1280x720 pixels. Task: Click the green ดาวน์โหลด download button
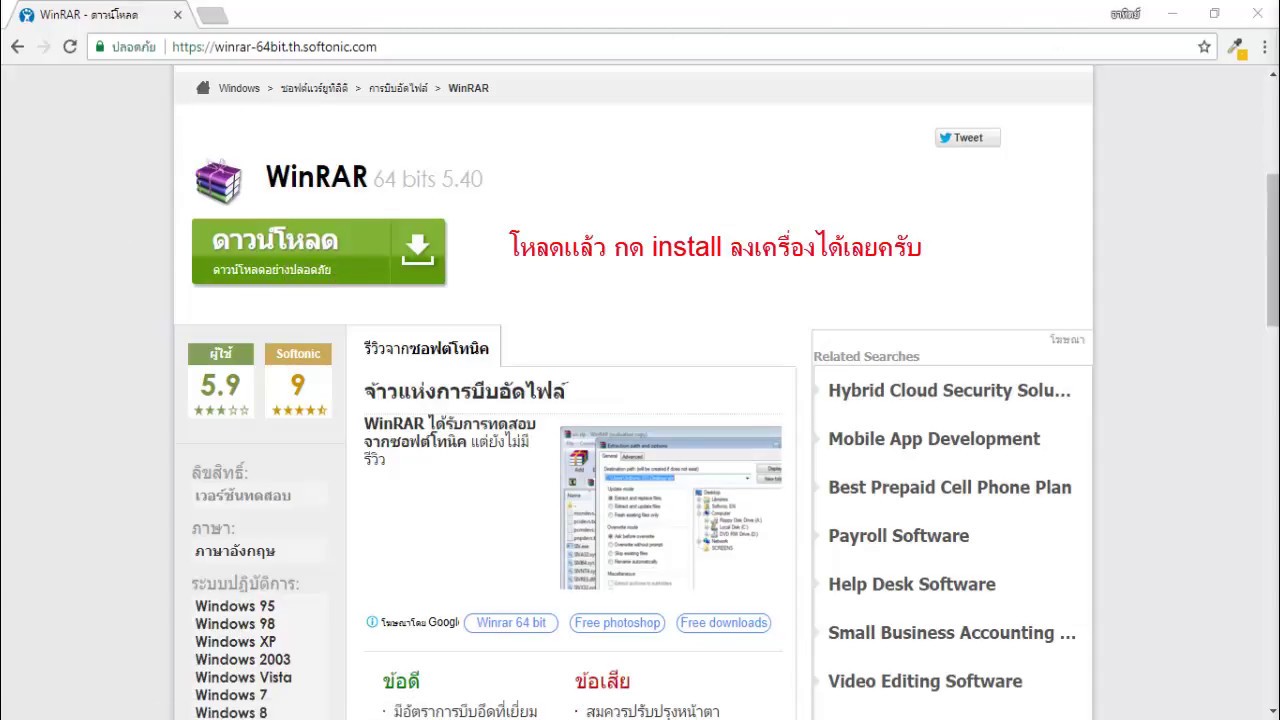coord(318,251)
